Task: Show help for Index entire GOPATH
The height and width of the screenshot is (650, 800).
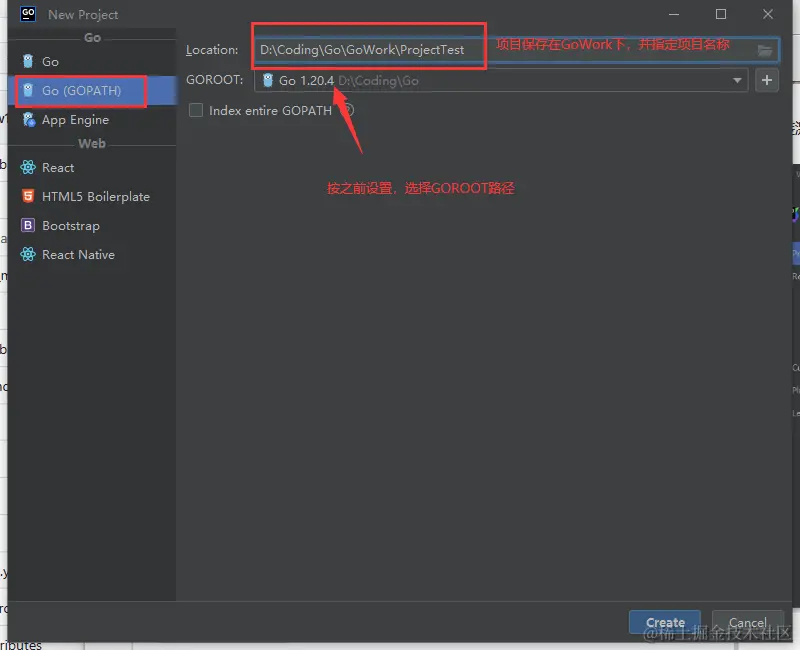Action: (x=347, y=110)
